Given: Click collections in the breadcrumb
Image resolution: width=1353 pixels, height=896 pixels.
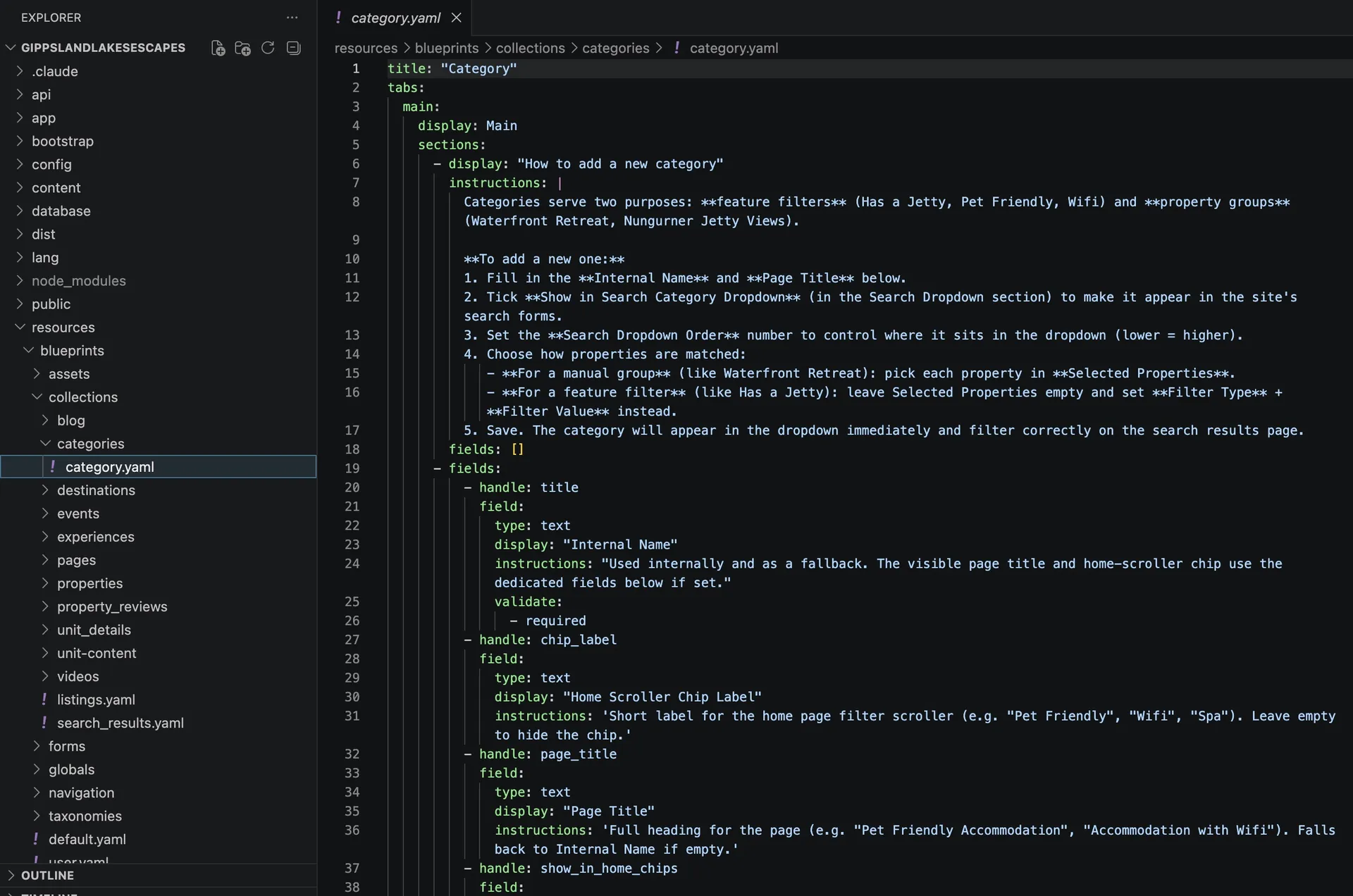Looking at the screenshot, I should click(530, 48).
